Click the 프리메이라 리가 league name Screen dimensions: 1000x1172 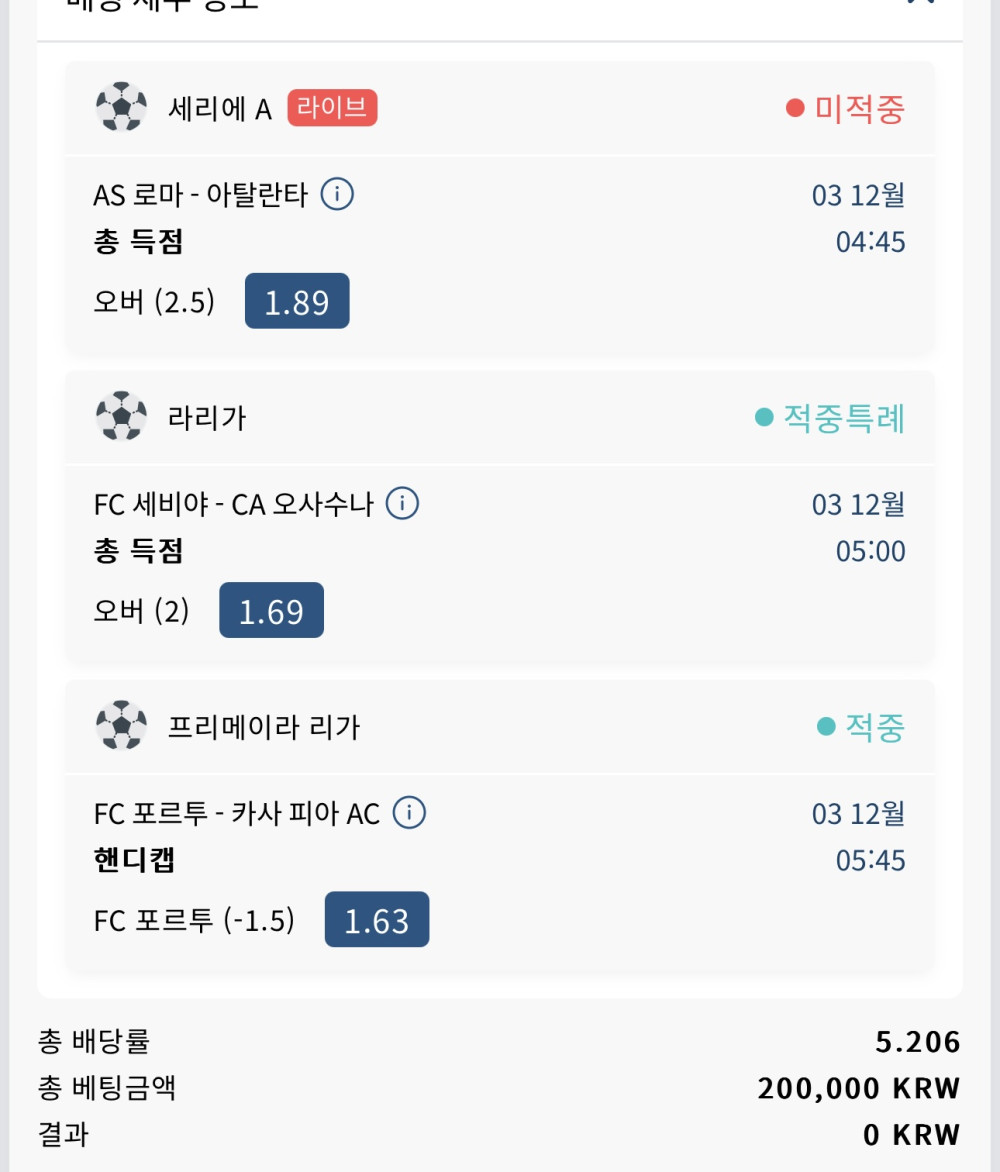[x=264, y=727]
